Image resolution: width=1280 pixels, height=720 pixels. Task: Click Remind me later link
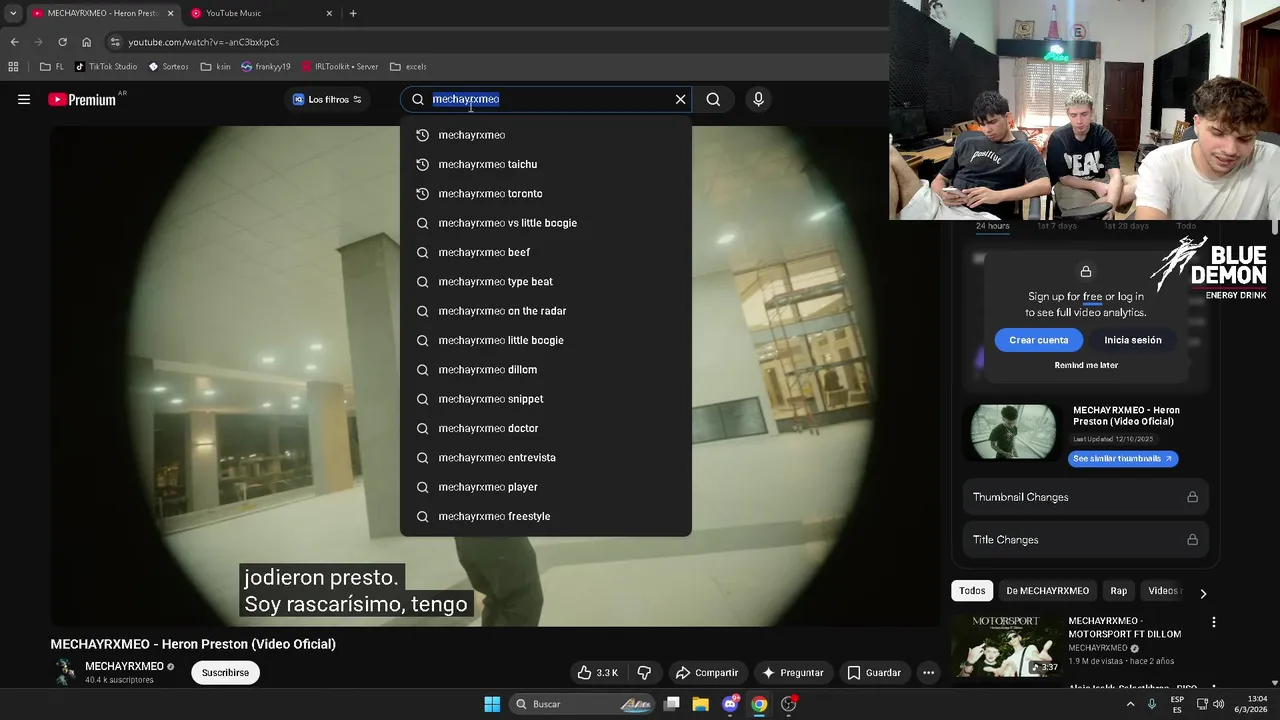(1086, 365)
